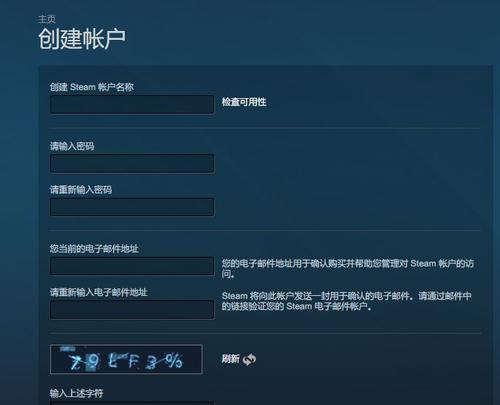Click the help text about Steam confirmation email
Image resolution: width=500 pixels, height=405 pixels.
pos(347,301)
